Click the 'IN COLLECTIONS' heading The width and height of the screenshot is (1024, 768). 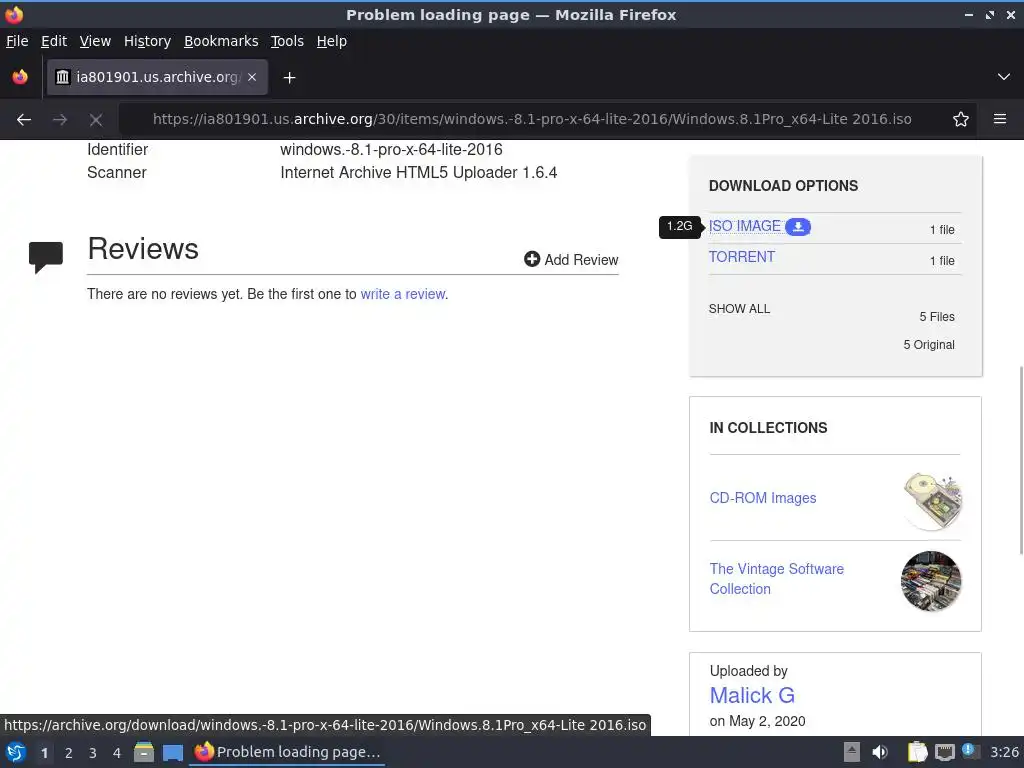769,428
